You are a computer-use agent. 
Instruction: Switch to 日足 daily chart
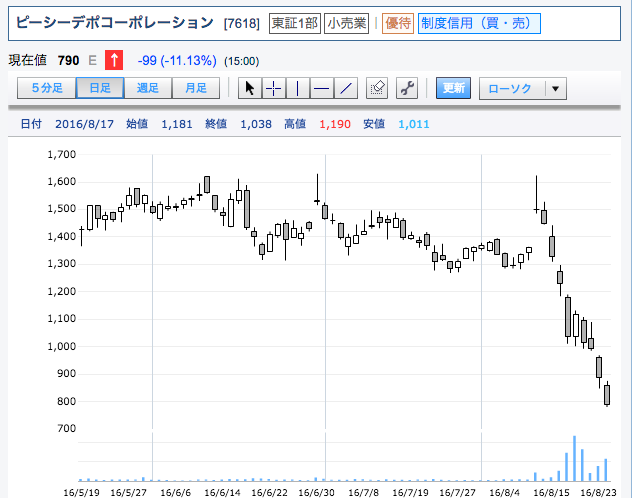click(x=100, y=88)
